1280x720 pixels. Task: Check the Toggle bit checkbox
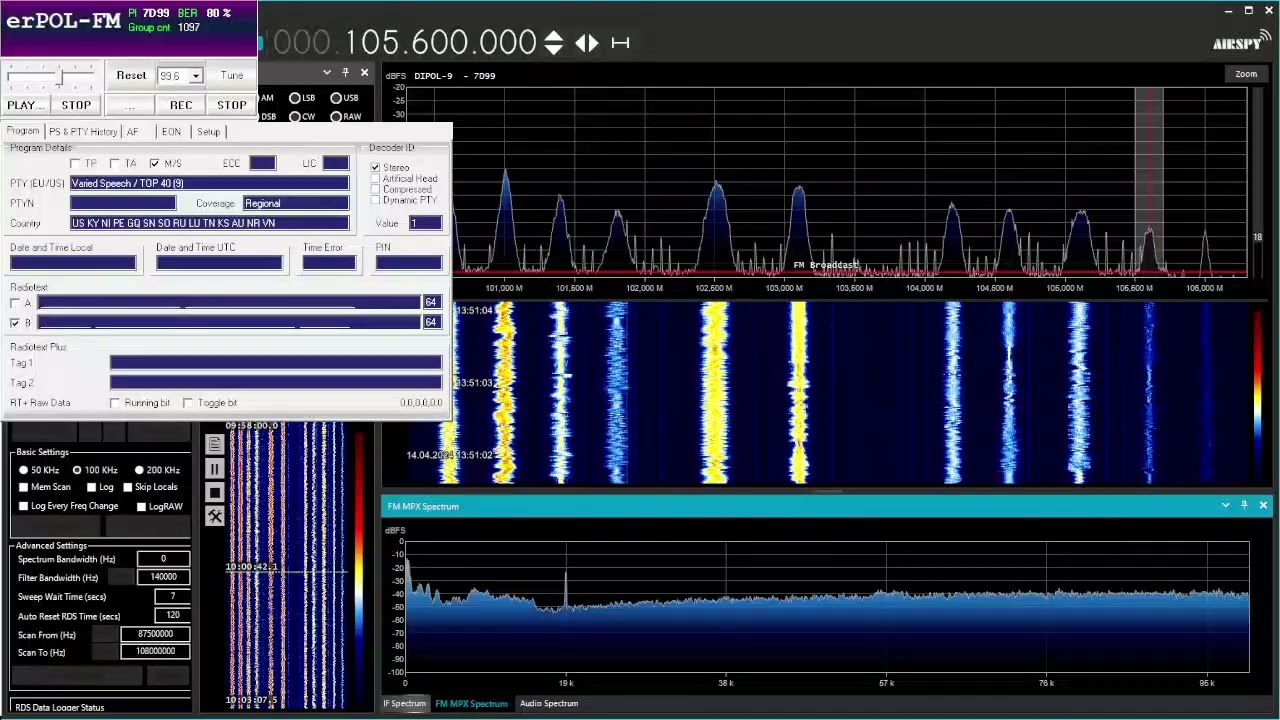[188, 403]
